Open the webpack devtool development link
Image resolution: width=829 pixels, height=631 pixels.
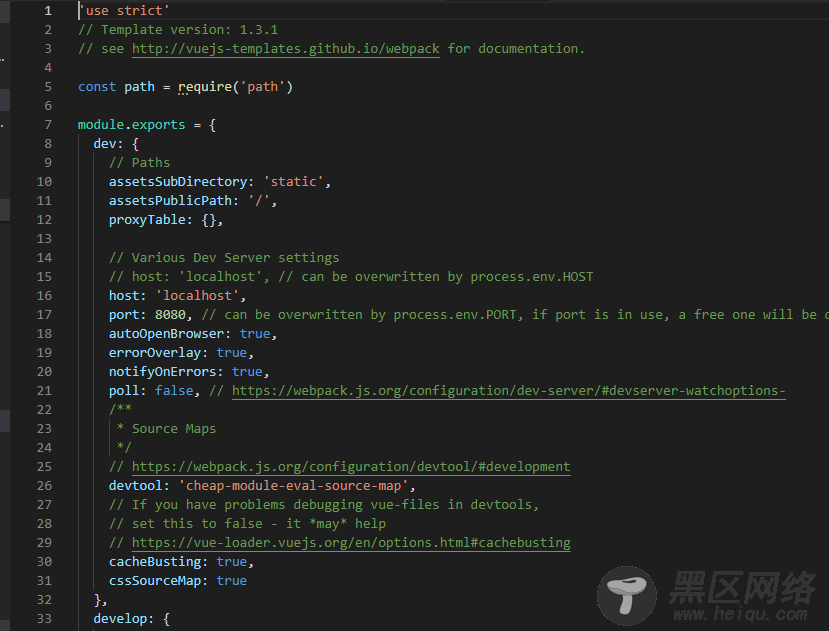coord(351,467)
